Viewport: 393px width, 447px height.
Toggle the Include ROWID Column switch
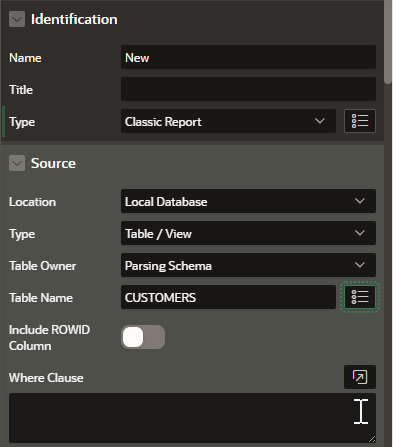pos(143,337)
